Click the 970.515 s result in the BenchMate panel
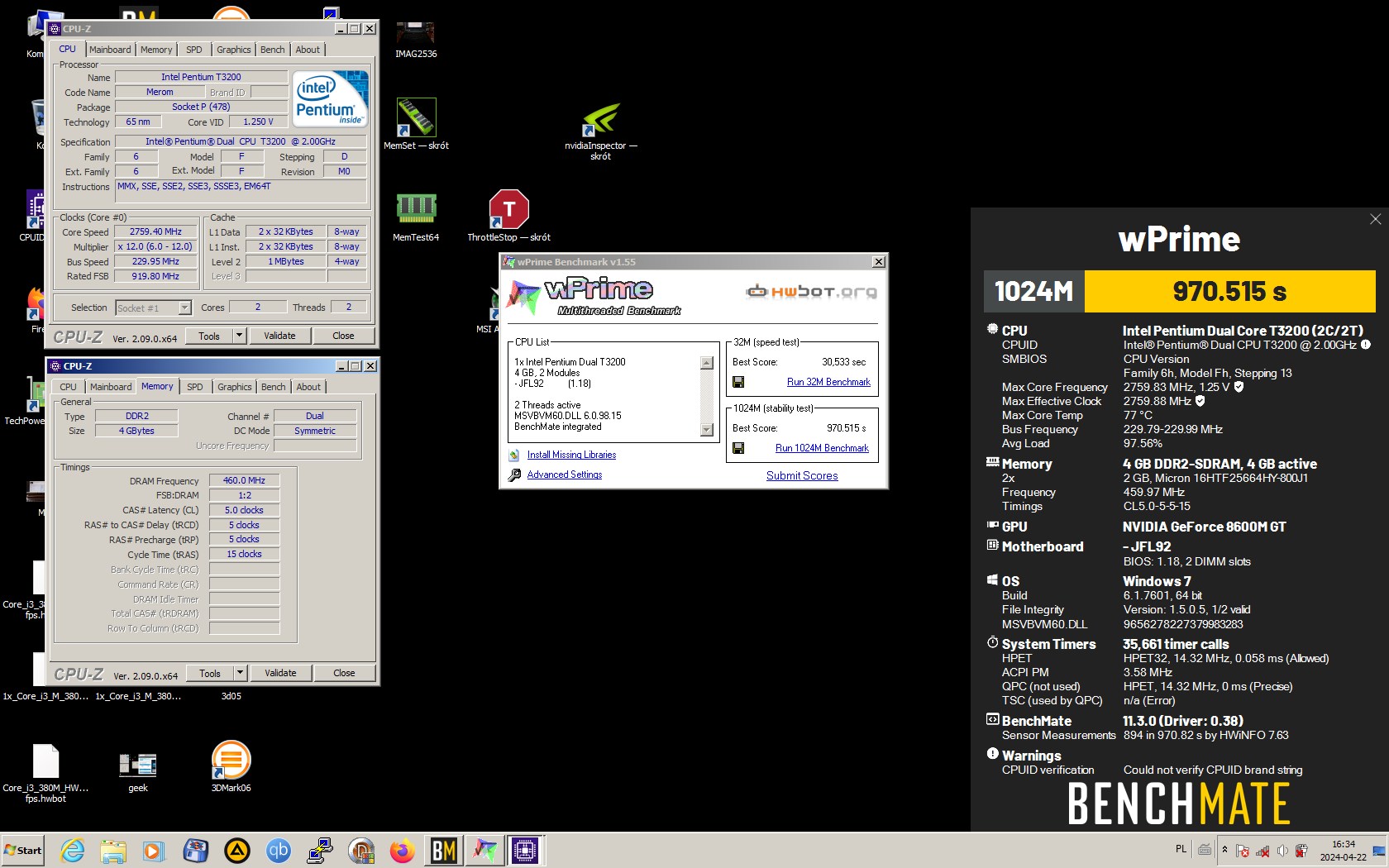This screenshot has width=1389, height=868. 1229,291
